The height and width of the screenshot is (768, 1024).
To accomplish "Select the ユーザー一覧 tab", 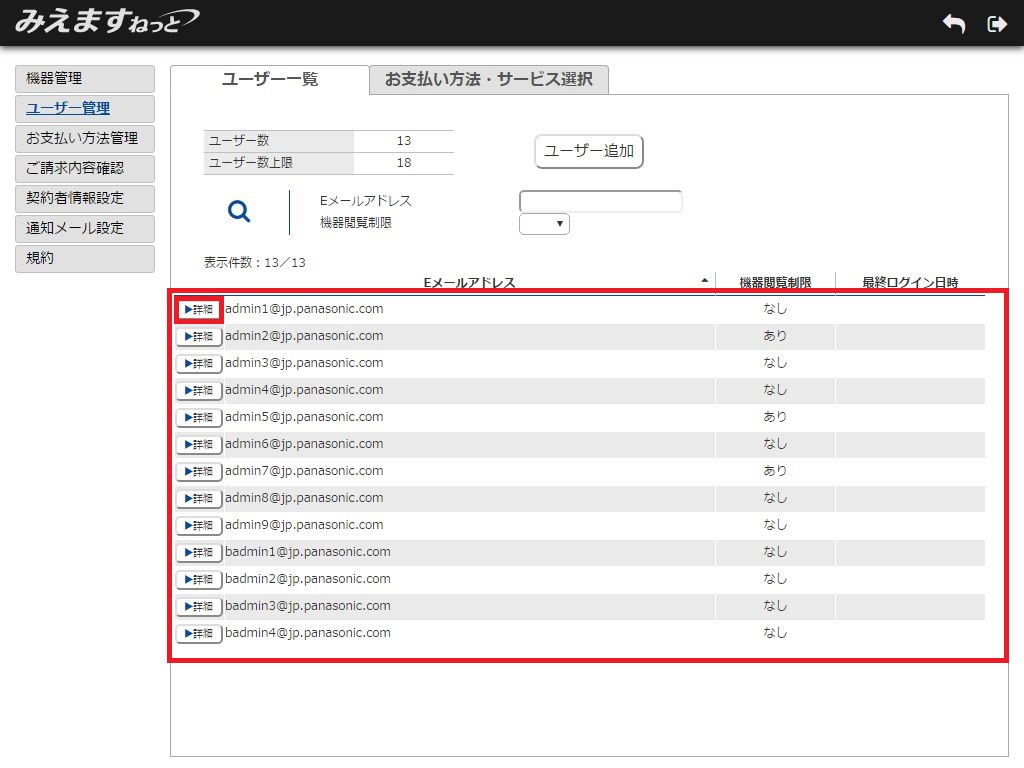I will (x=269, y=80).
